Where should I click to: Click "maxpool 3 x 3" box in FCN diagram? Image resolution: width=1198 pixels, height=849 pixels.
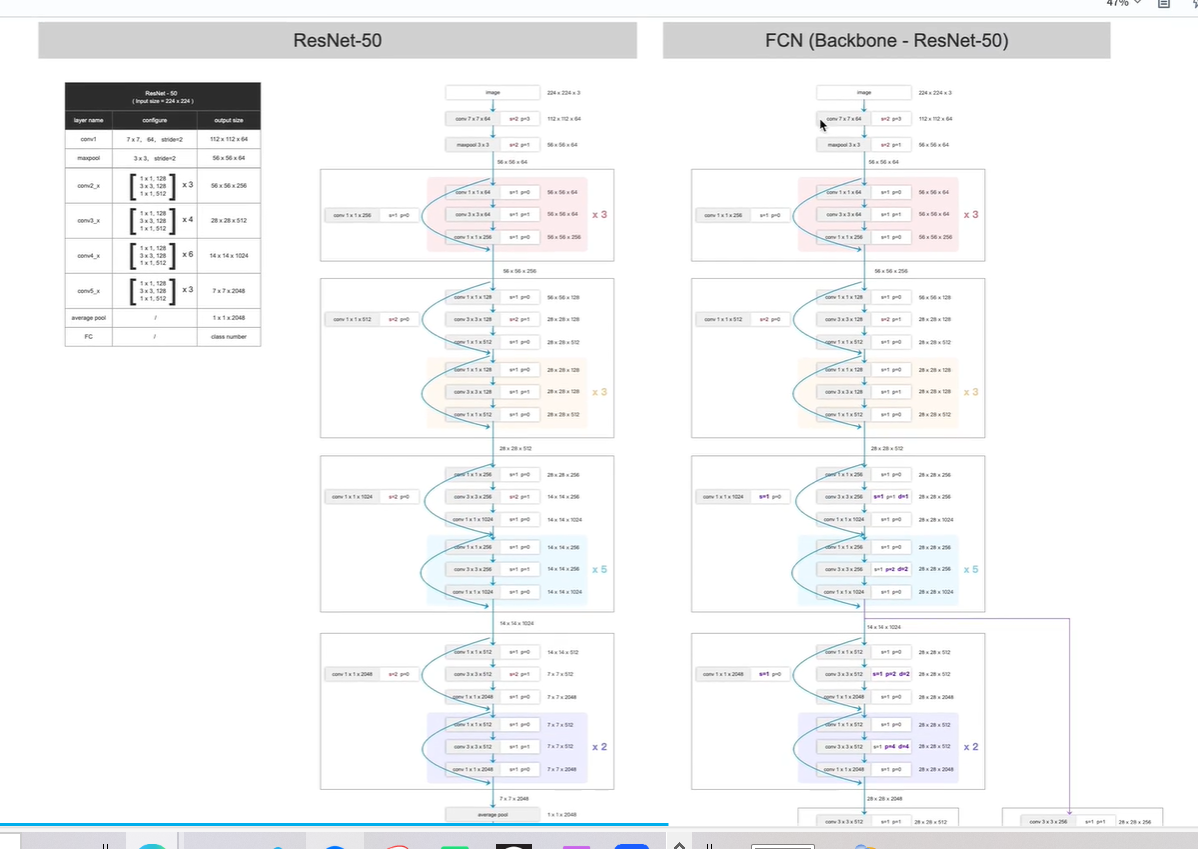844,144
